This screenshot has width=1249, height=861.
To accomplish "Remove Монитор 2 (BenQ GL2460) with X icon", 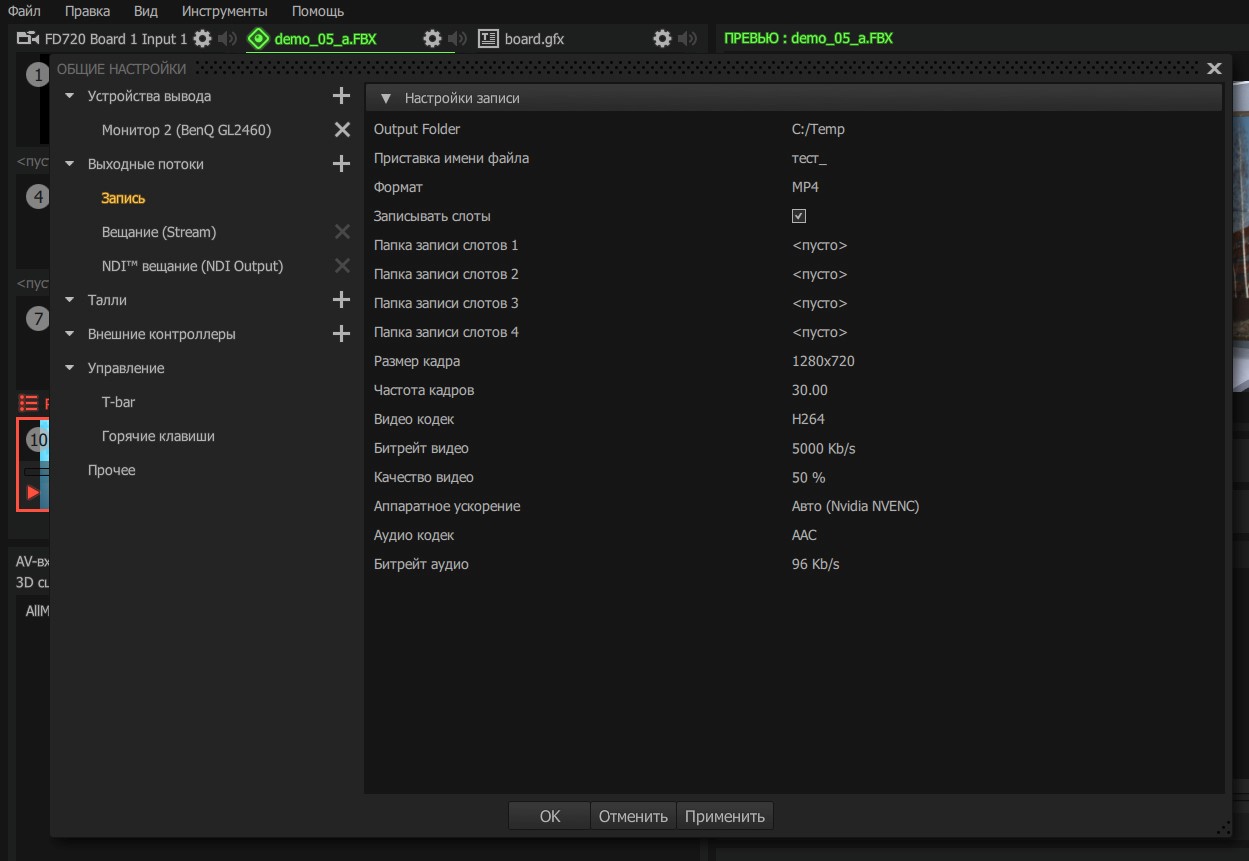I will point(342,130).
